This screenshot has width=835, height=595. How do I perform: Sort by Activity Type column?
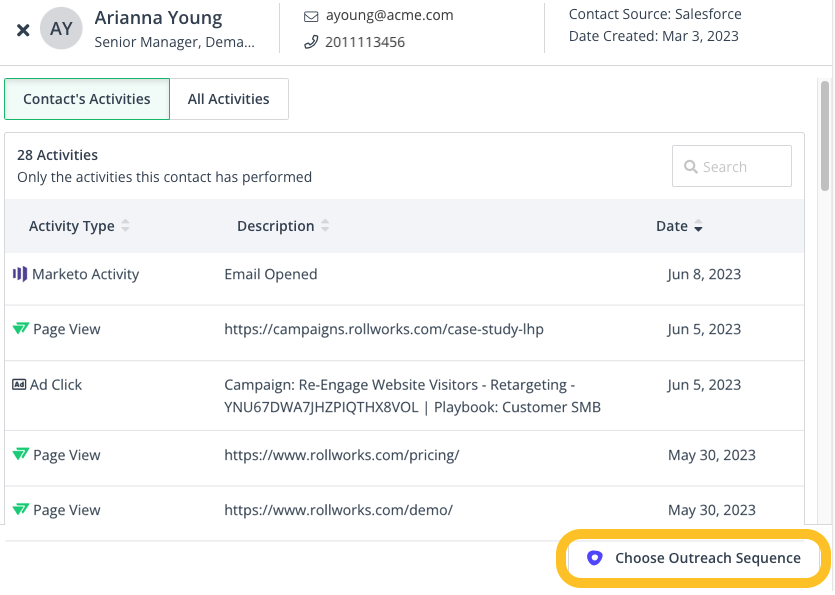point(125,226)
